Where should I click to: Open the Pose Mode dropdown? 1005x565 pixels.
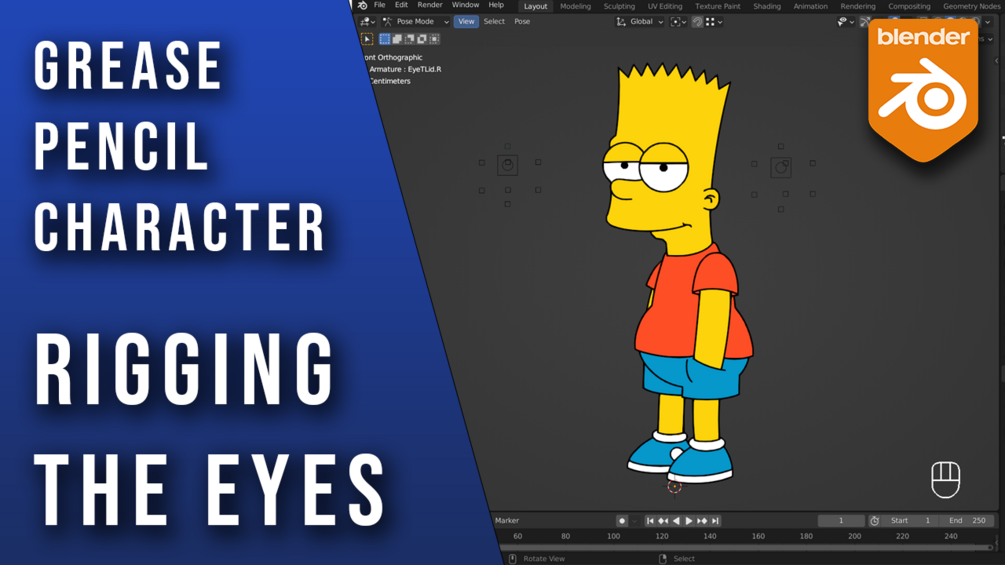coord(415,22)
